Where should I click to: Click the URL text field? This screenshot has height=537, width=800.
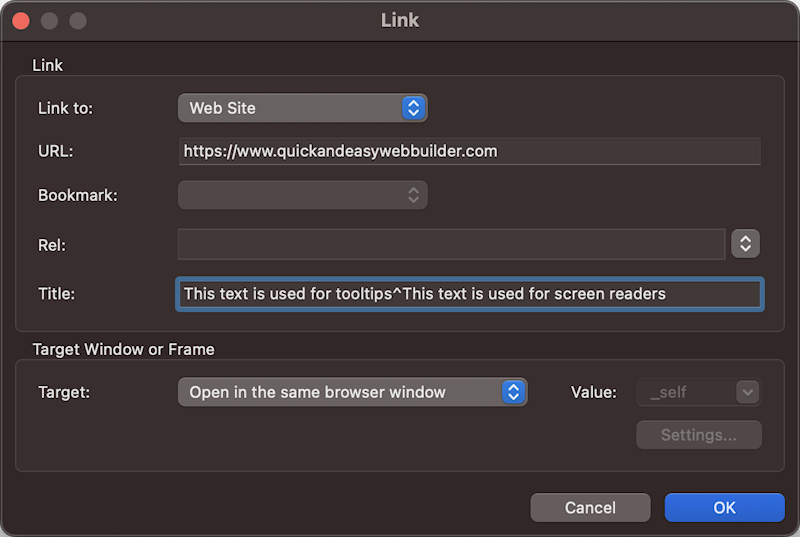(470, 151)
